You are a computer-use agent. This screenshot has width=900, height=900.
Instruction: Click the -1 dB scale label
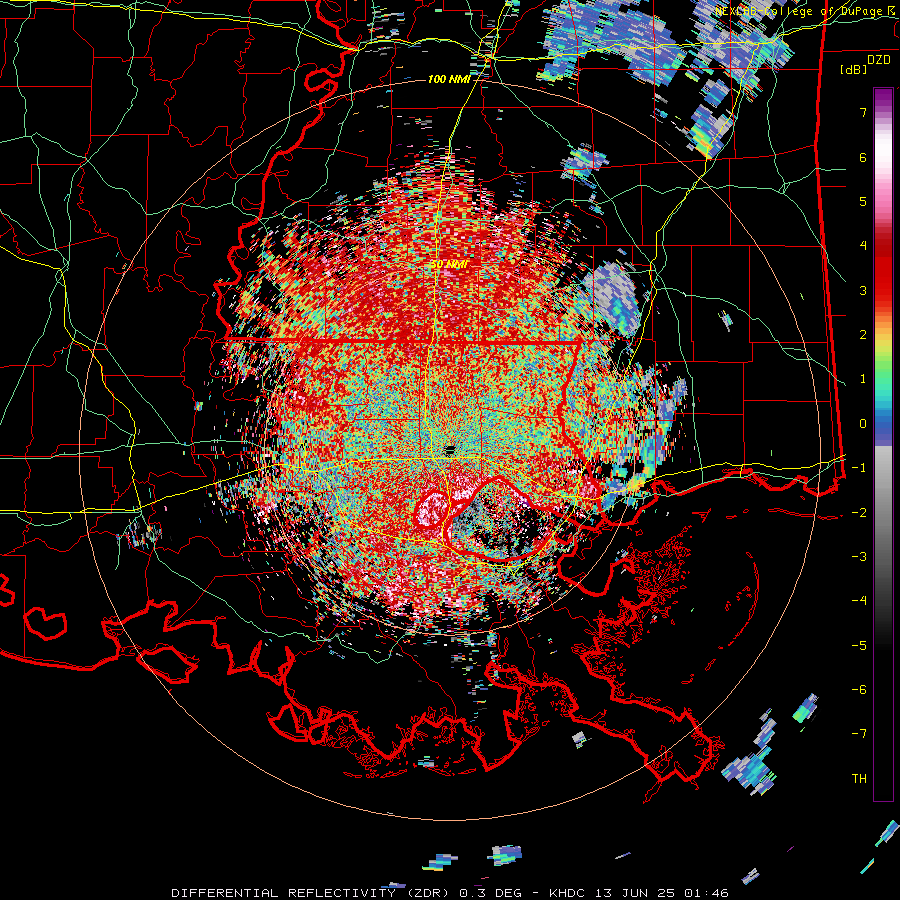[x=859, y=468]
